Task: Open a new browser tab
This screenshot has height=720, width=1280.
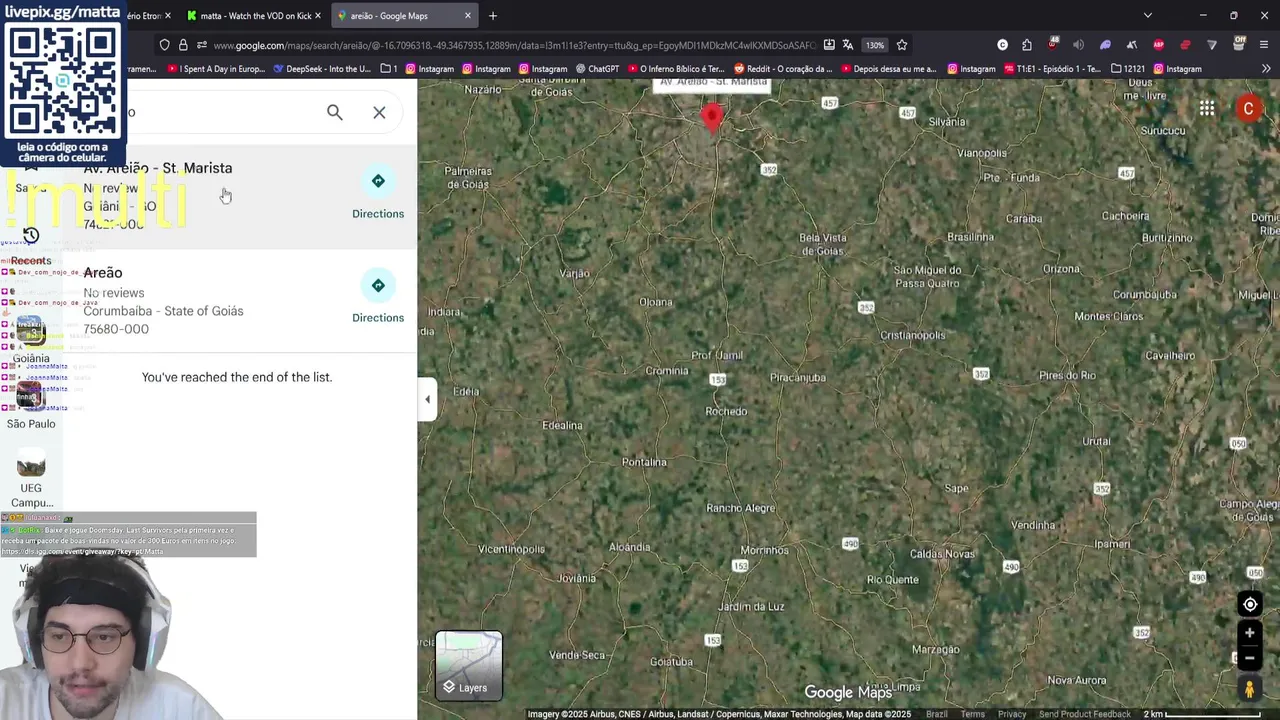Action: pyautogui.click(x=493, y=16)
